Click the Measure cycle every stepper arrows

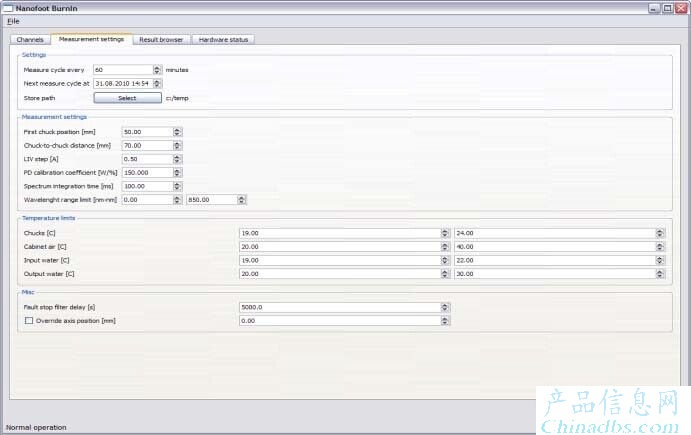pos(157,70)
